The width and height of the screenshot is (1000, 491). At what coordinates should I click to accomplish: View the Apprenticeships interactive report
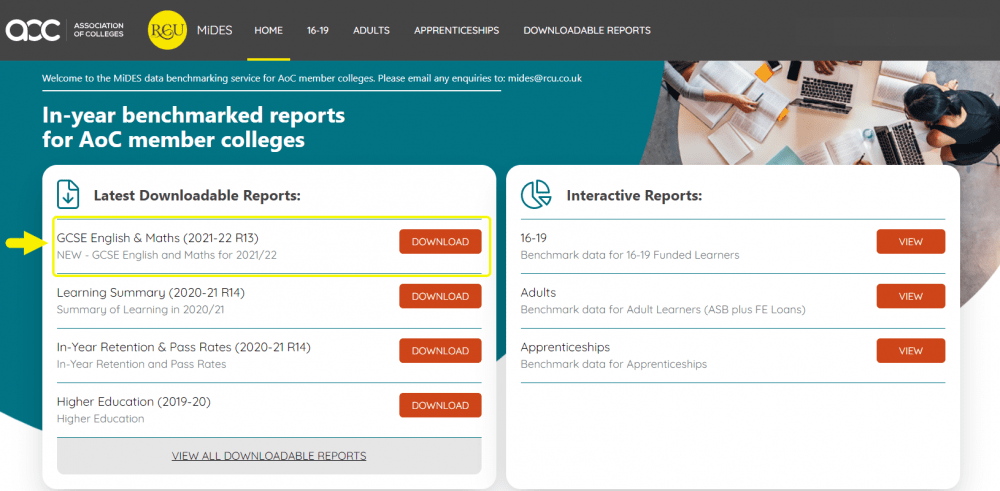pyautogui.click(x=910, y=351)
